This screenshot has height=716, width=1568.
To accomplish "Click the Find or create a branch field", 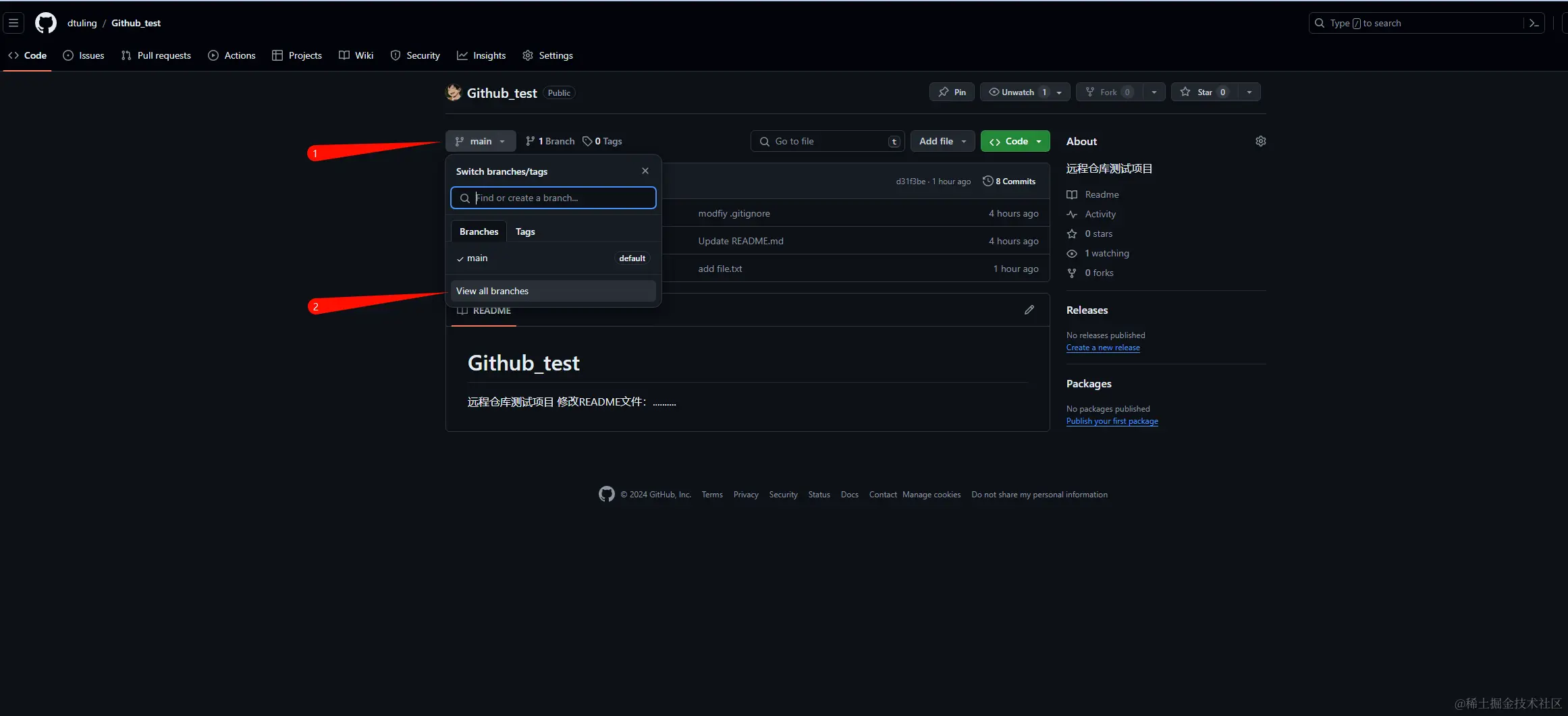I will pyautogui.click(x=553, y=198).
